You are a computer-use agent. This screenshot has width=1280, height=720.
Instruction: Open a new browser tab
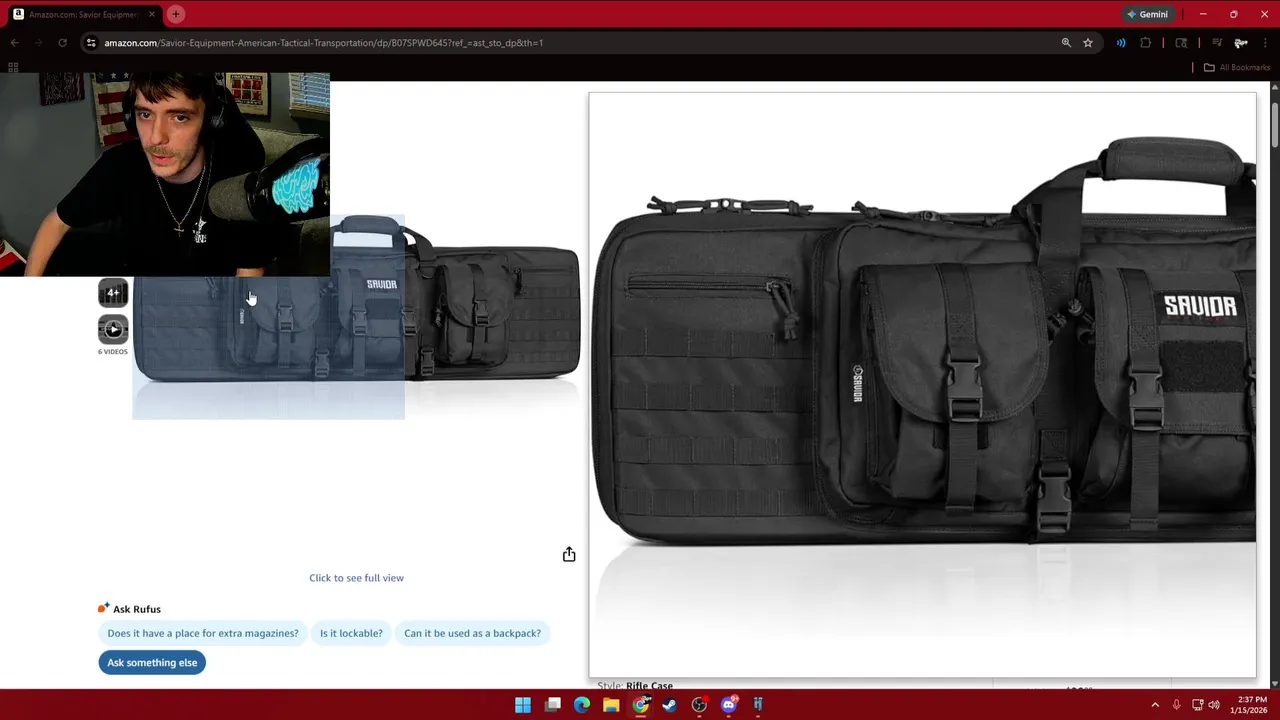[175, 14]
